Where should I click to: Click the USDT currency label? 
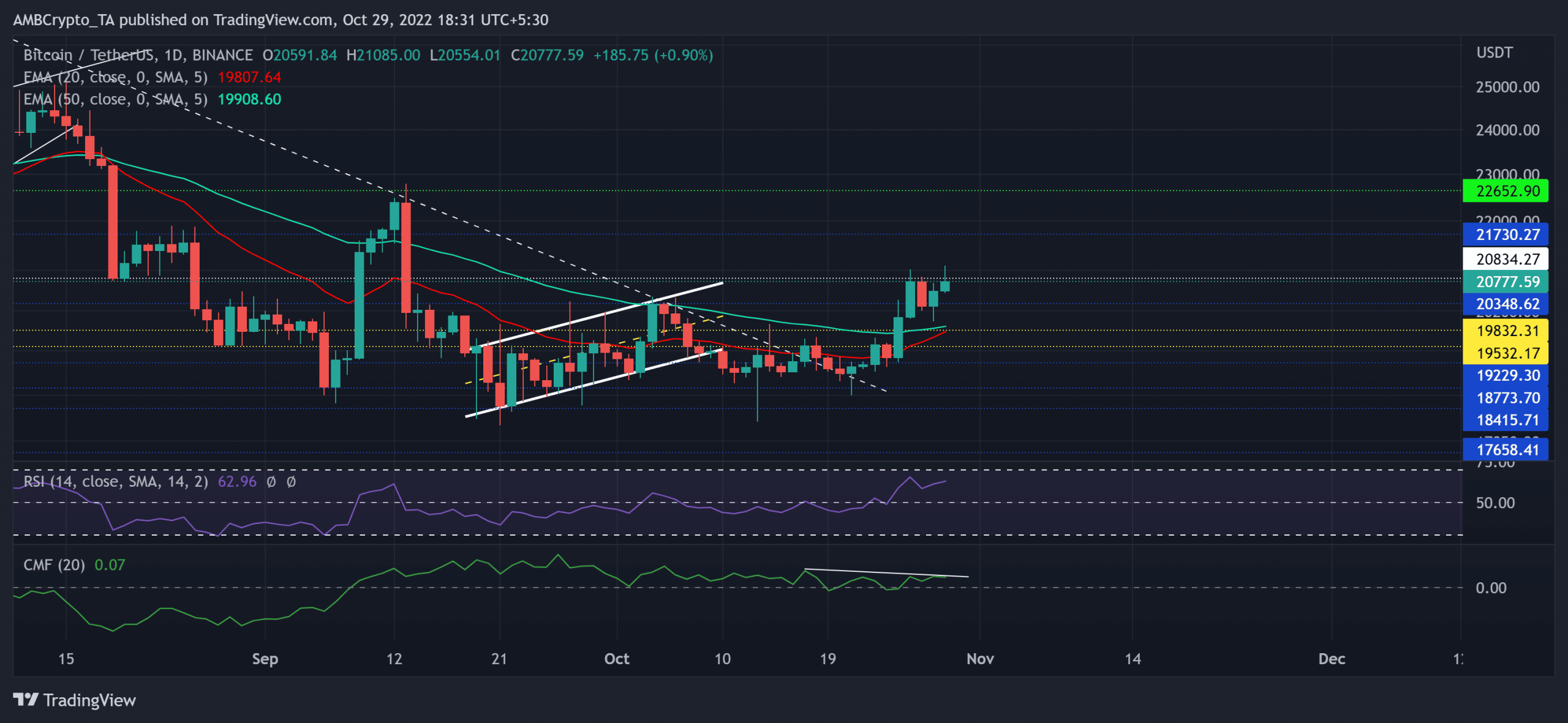point(1494,53)
